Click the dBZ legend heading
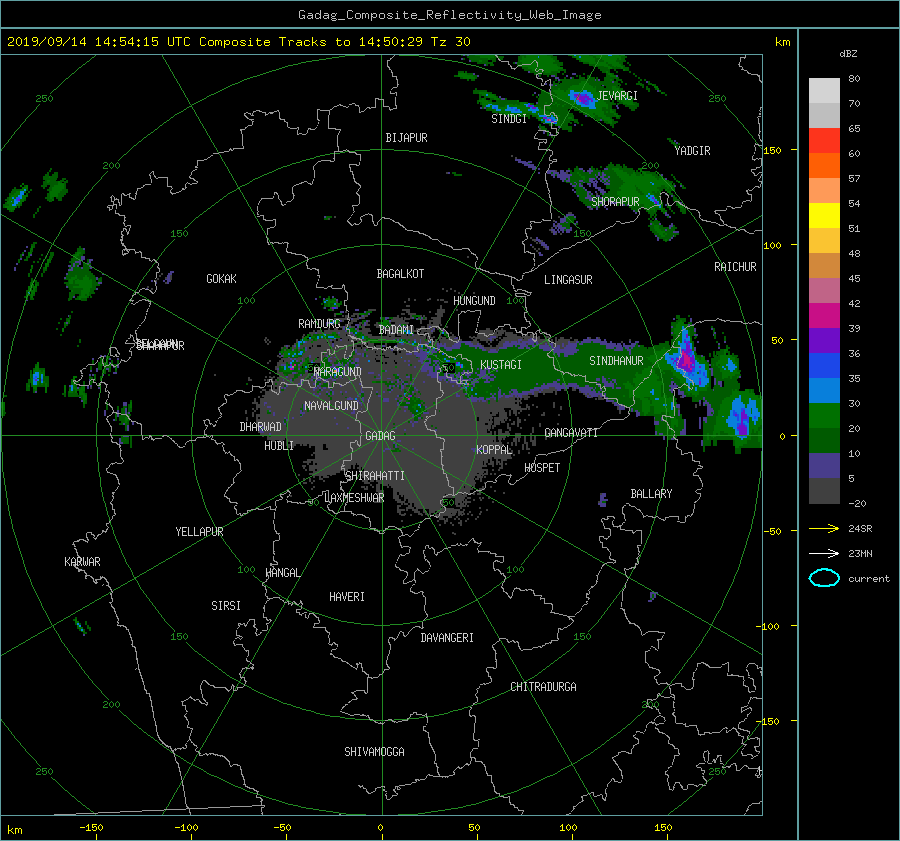The width and height of the screenshot is (900, 841). click(x=848, y=53)
